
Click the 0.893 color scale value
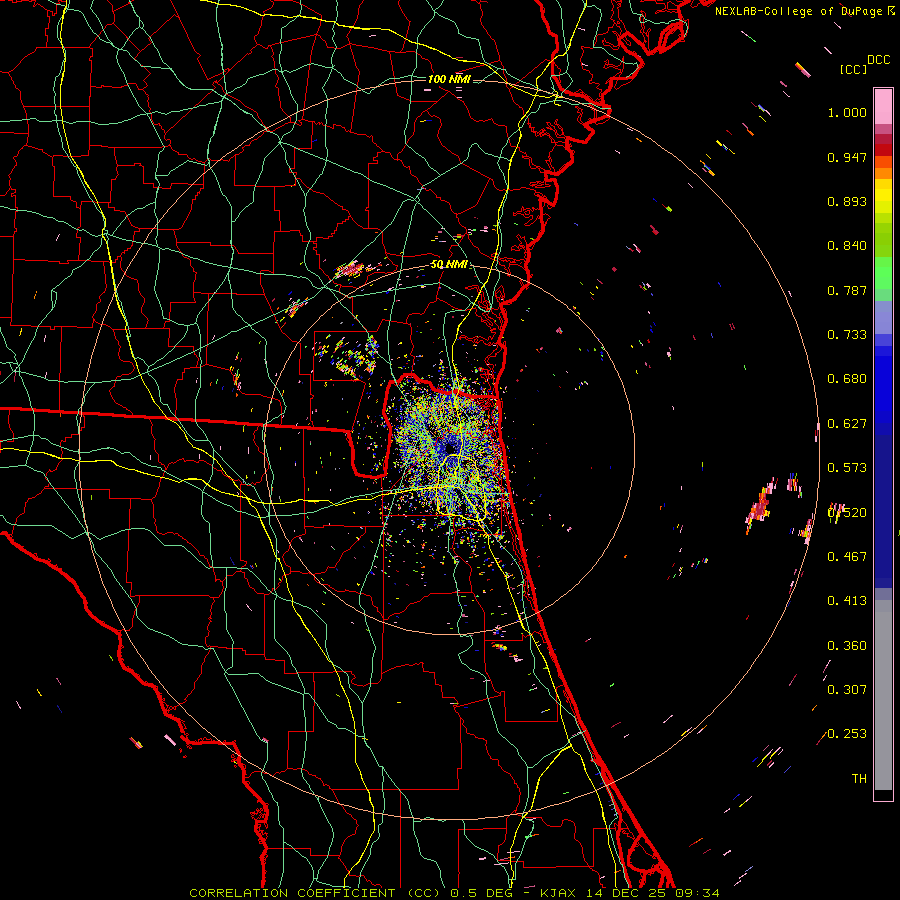pos(847,201)
